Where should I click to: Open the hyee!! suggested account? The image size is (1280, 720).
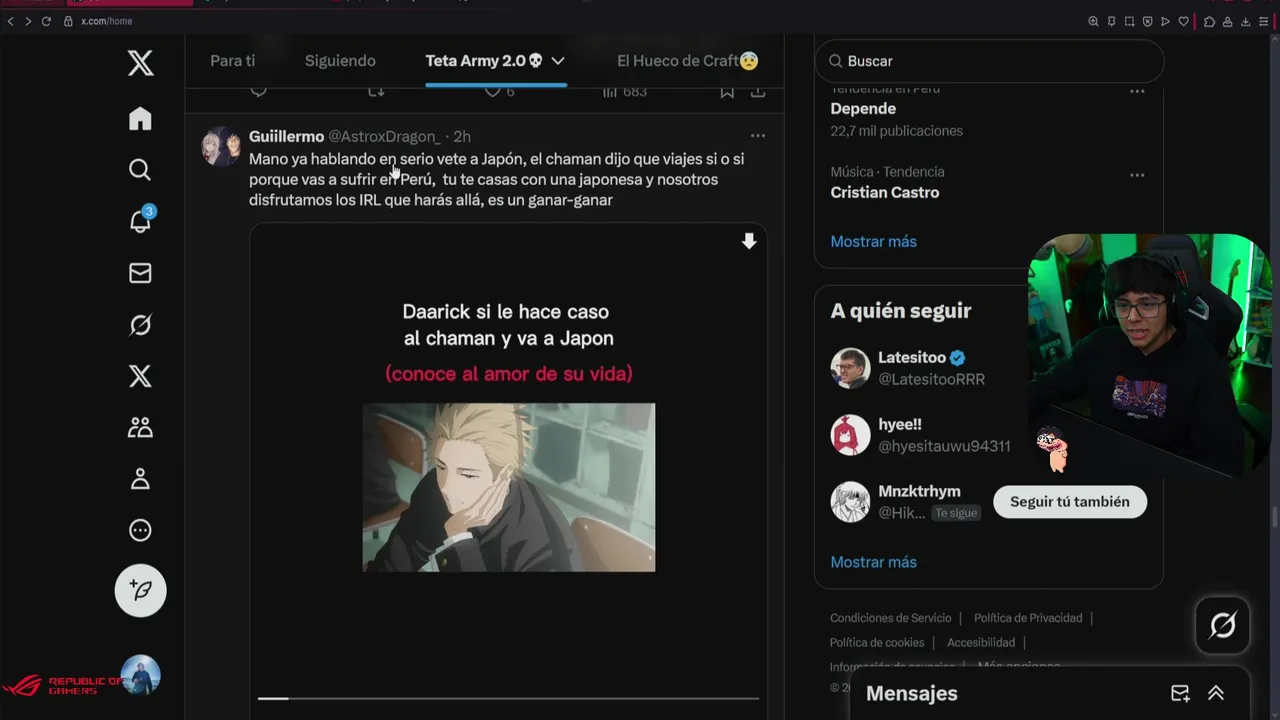[900, 424]
